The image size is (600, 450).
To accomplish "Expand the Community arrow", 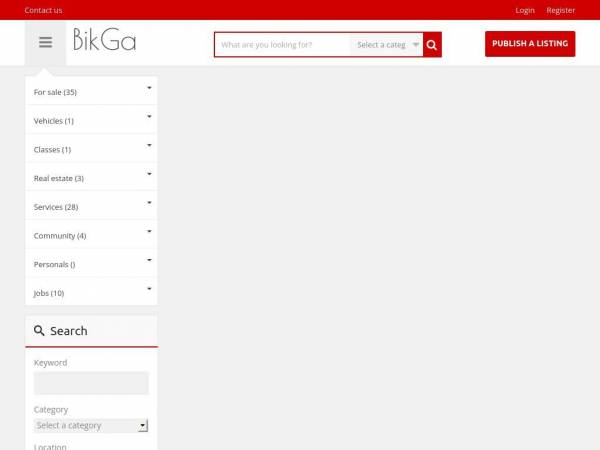I will [149, 232].
